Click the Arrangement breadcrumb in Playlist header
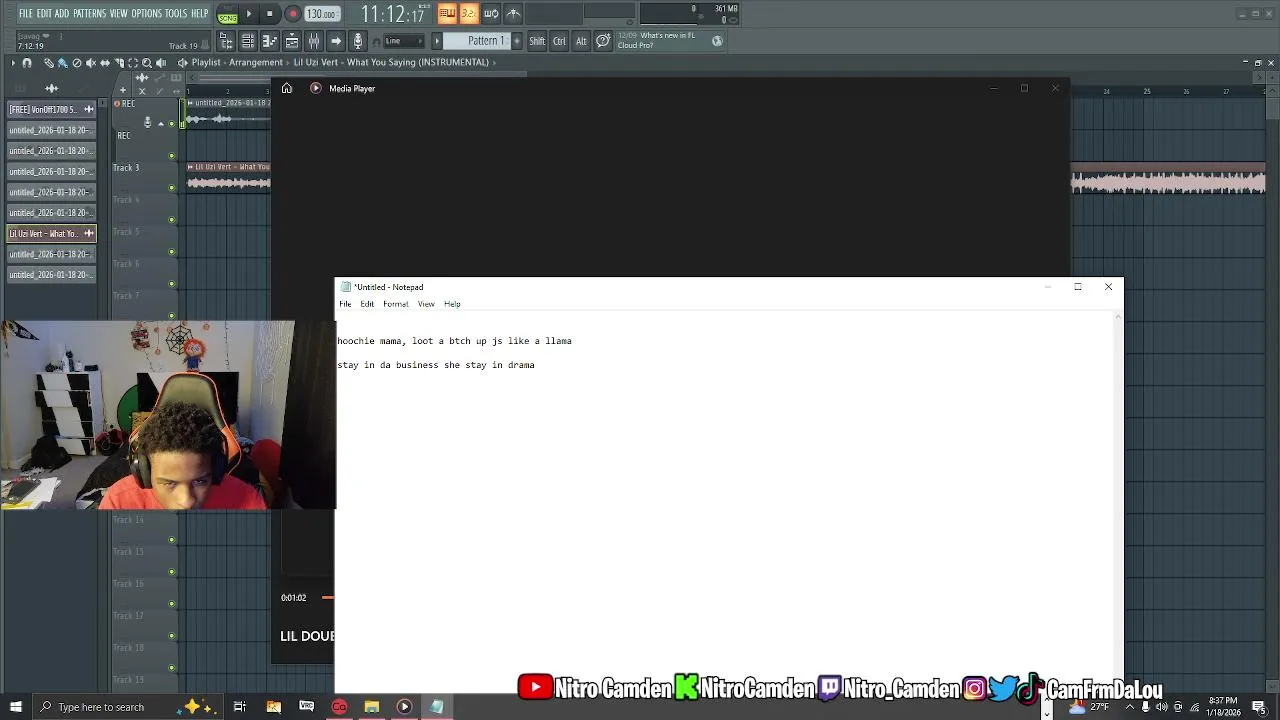1280x720 pixels. pyautogui.click(x=256, y=63)
